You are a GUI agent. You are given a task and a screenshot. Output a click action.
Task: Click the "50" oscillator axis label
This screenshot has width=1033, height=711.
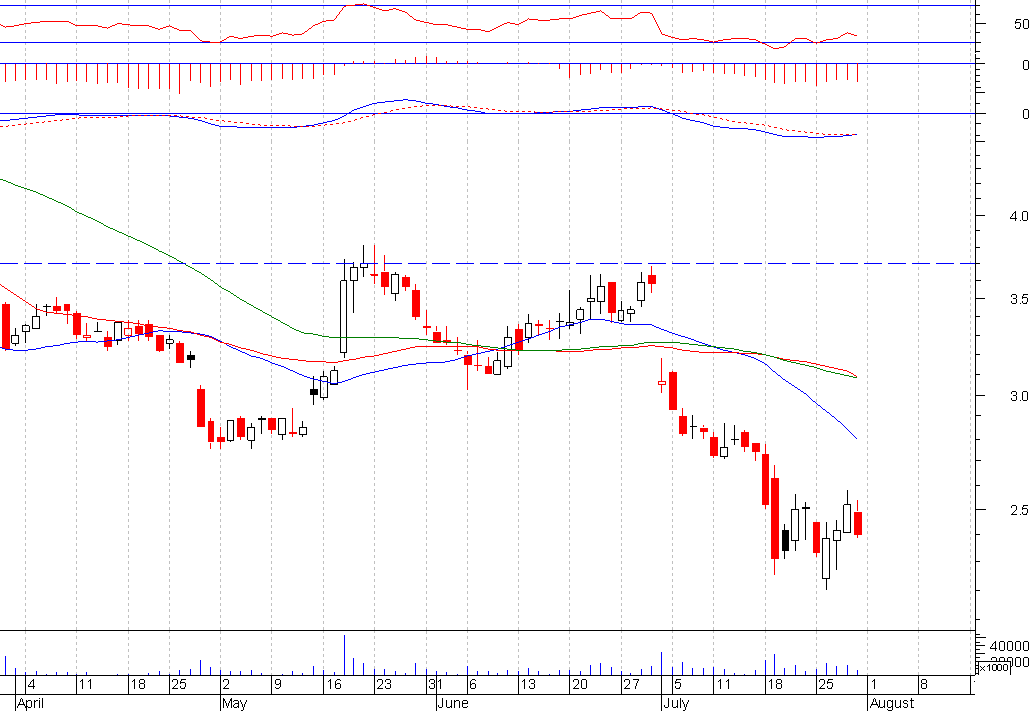pyautogui.click(x=1022, y=24)
